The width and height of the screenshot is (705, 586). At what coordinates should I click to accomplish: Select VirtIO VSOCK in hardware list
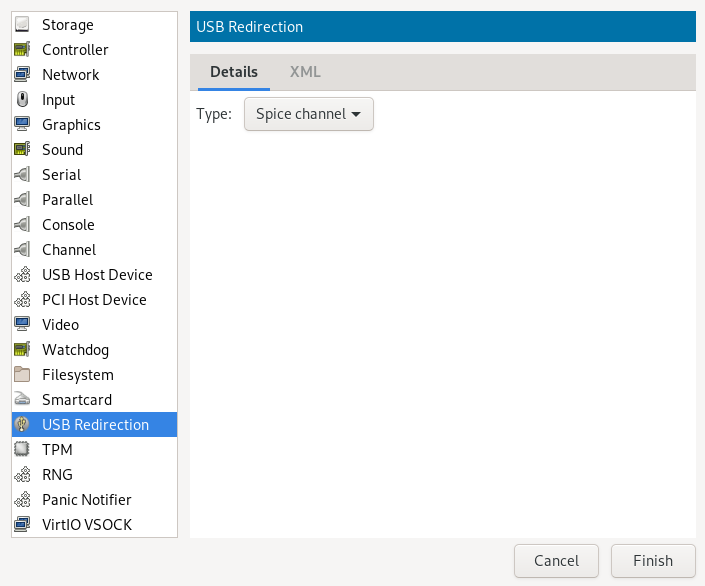[x=86, y=525]
